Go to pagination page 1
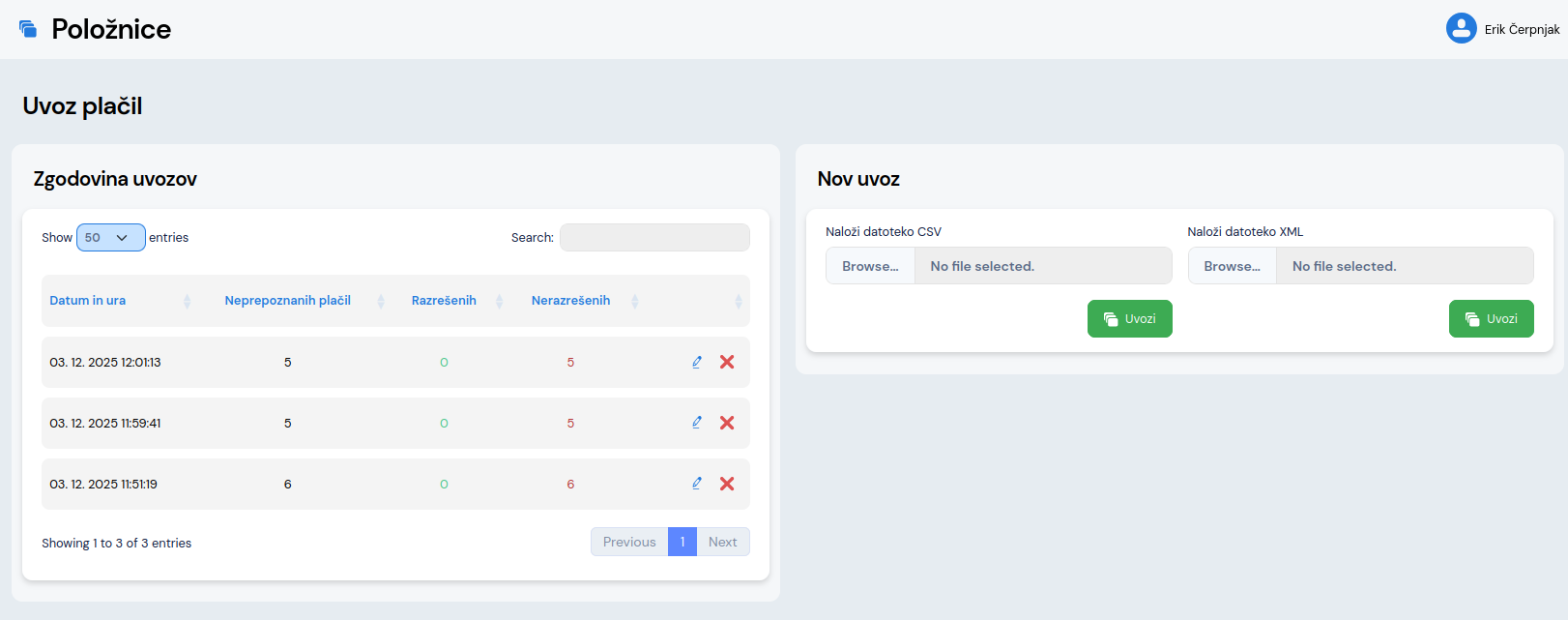 (682, 542)
